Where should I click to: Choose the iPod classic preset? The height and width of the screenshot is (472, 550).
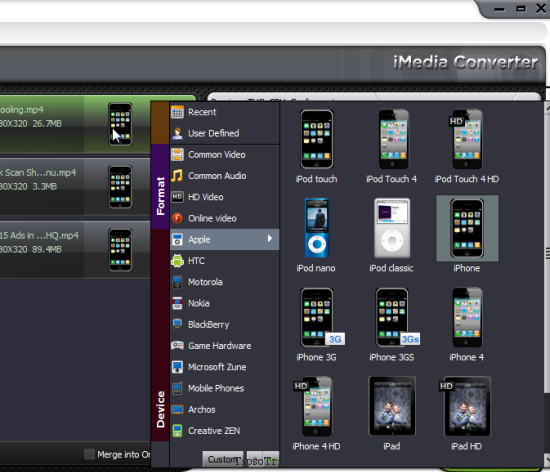tap(392, 235)
